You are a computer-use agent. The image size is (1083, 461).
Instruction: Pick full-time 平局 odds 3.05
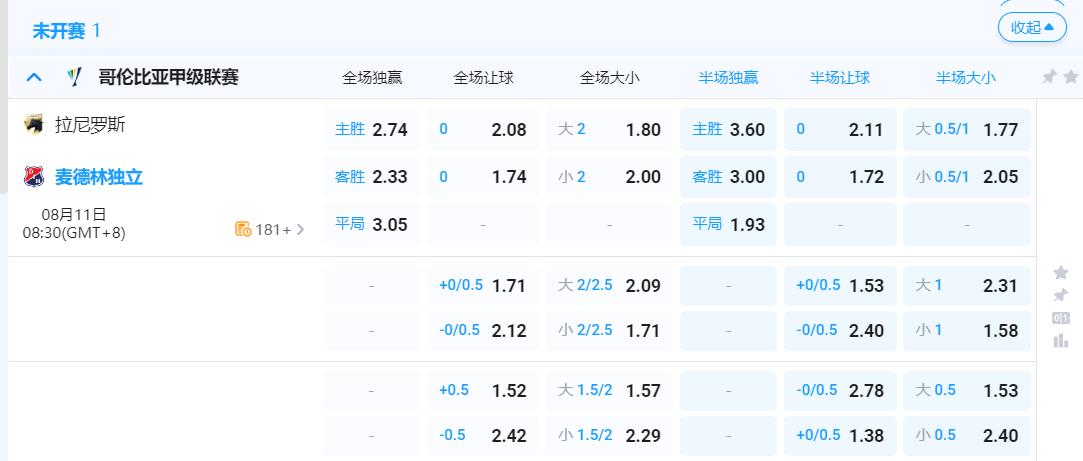[x=371, y=224]
